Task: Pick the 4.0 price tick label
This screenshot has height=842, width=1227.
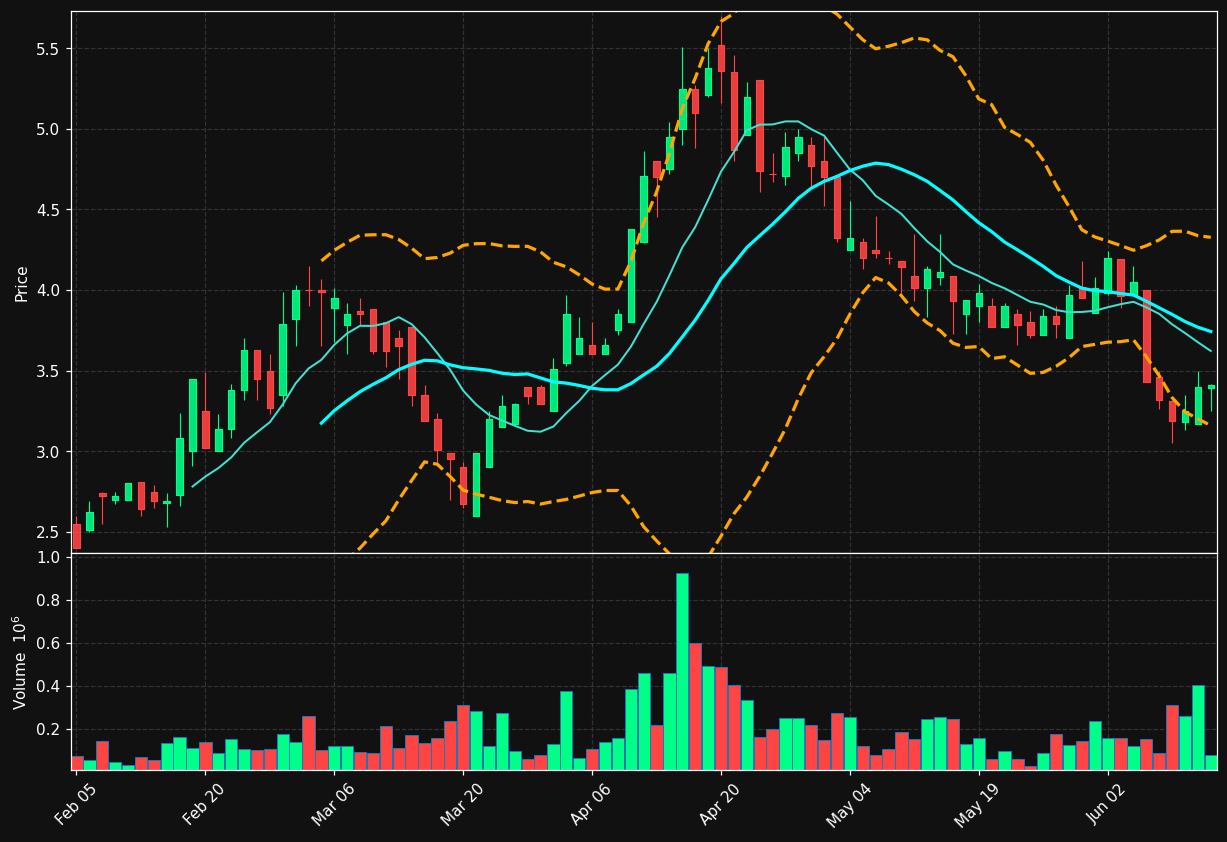Action: point(50,291)
